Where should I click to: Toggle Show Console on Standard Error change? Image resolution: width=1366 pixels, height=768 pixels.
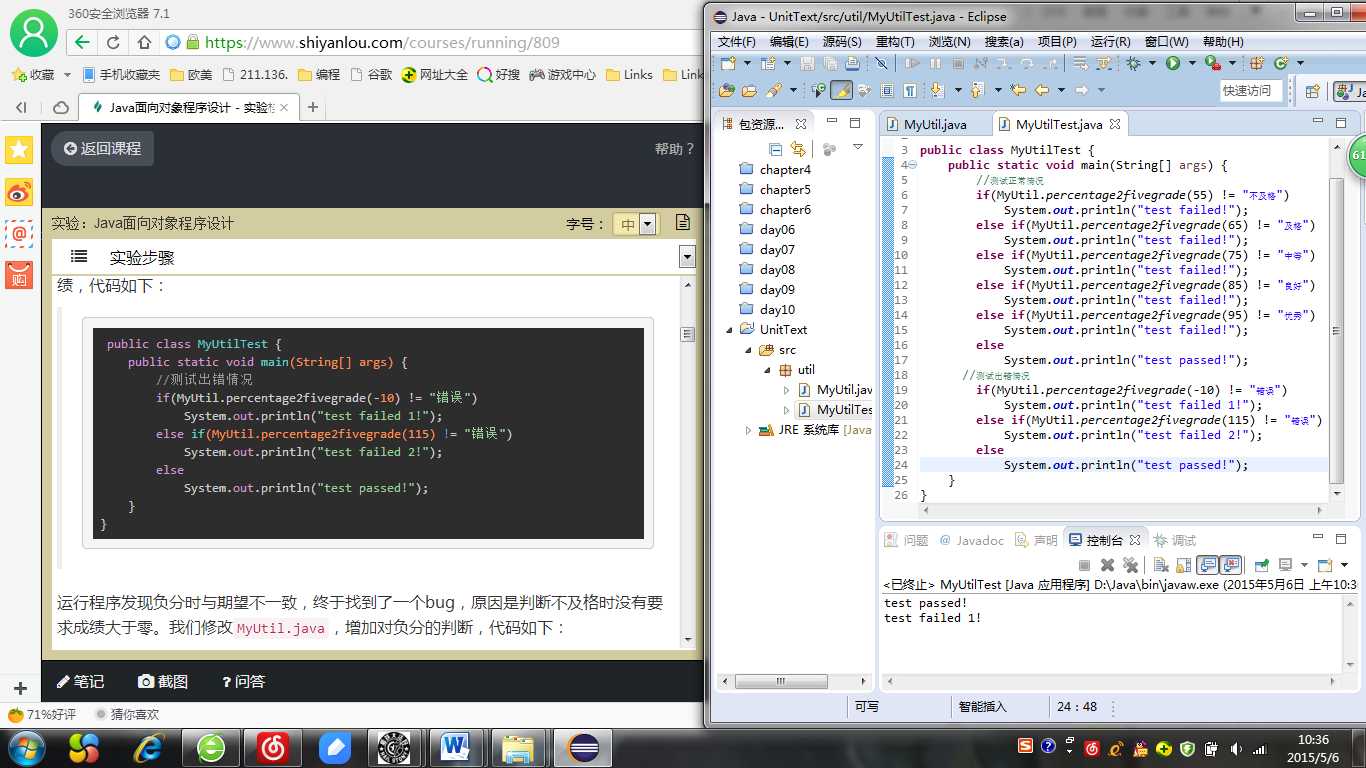pyautogui.click(x=1231, y=565)
